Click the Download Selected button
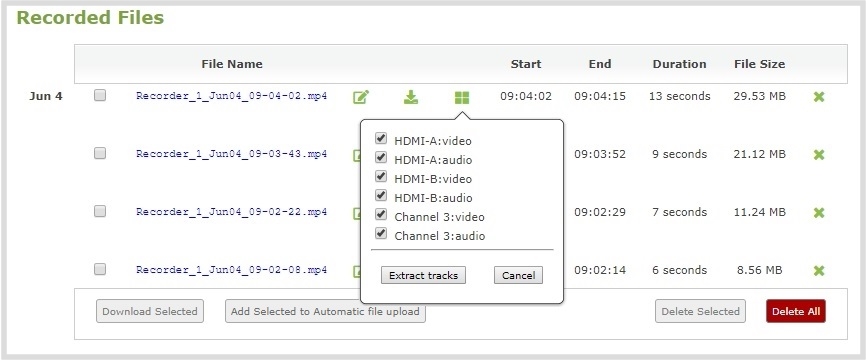The width and height of the screenshot is (867, 361). (x=150, y=311)
